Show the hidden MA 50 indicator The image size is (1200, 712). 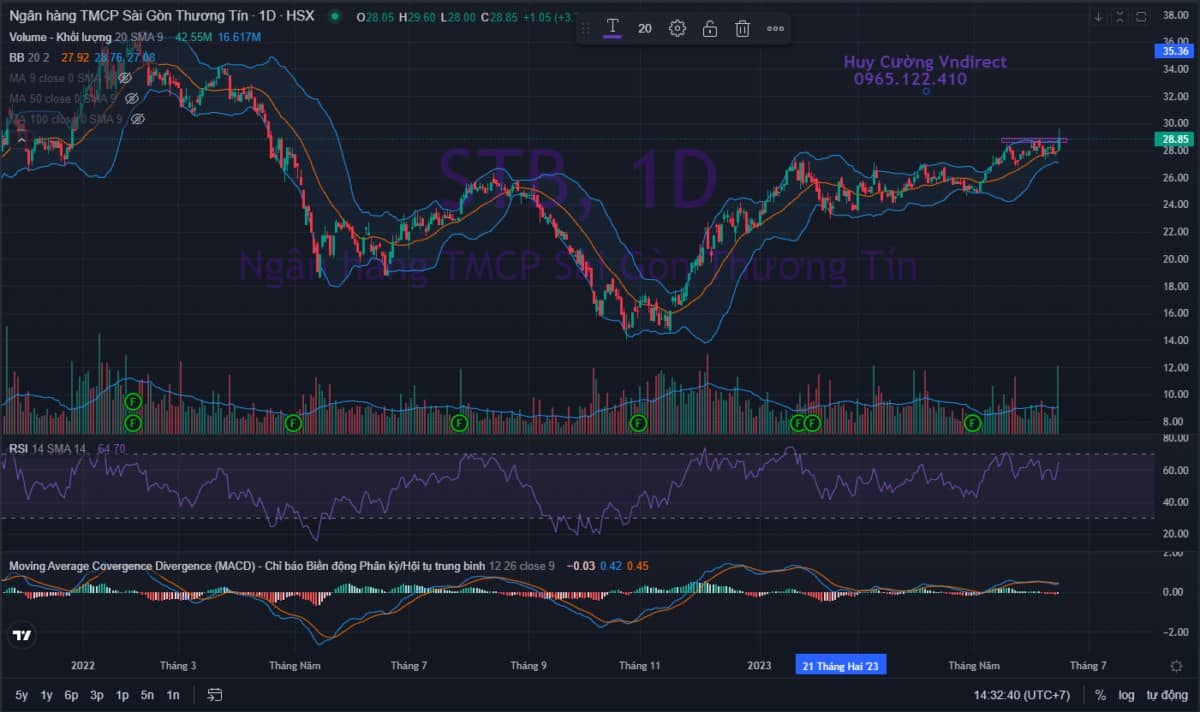coord(131,98)
